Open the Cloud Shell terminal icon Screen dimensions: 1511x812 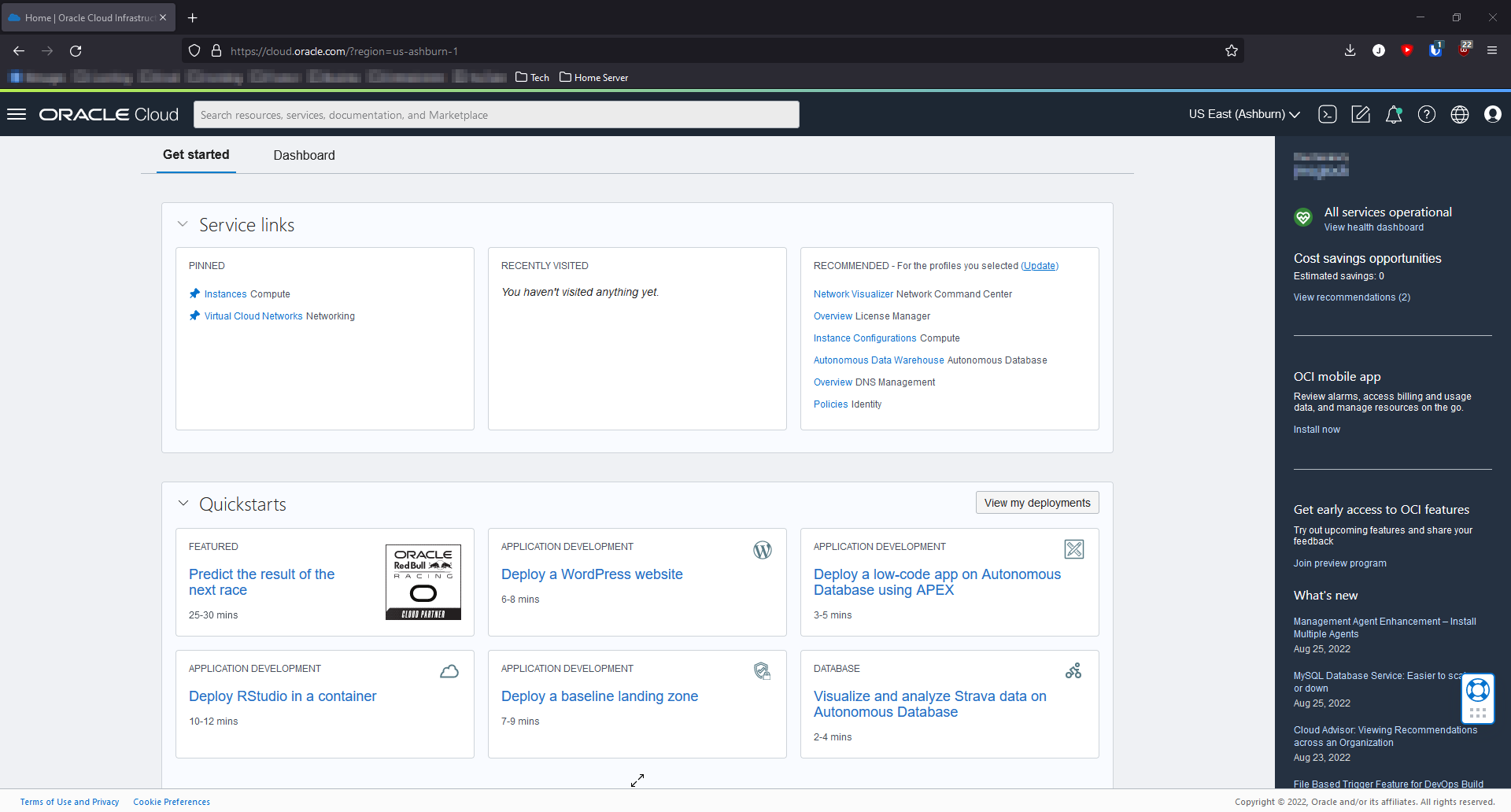[1328, 114]
